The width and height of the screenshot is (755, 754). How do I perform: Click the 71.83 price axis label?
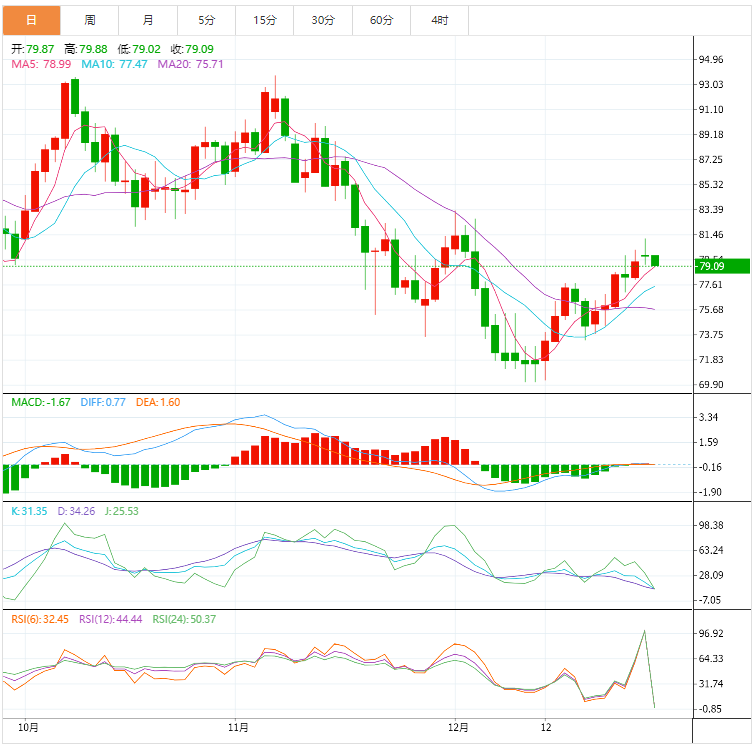(711, 360)
